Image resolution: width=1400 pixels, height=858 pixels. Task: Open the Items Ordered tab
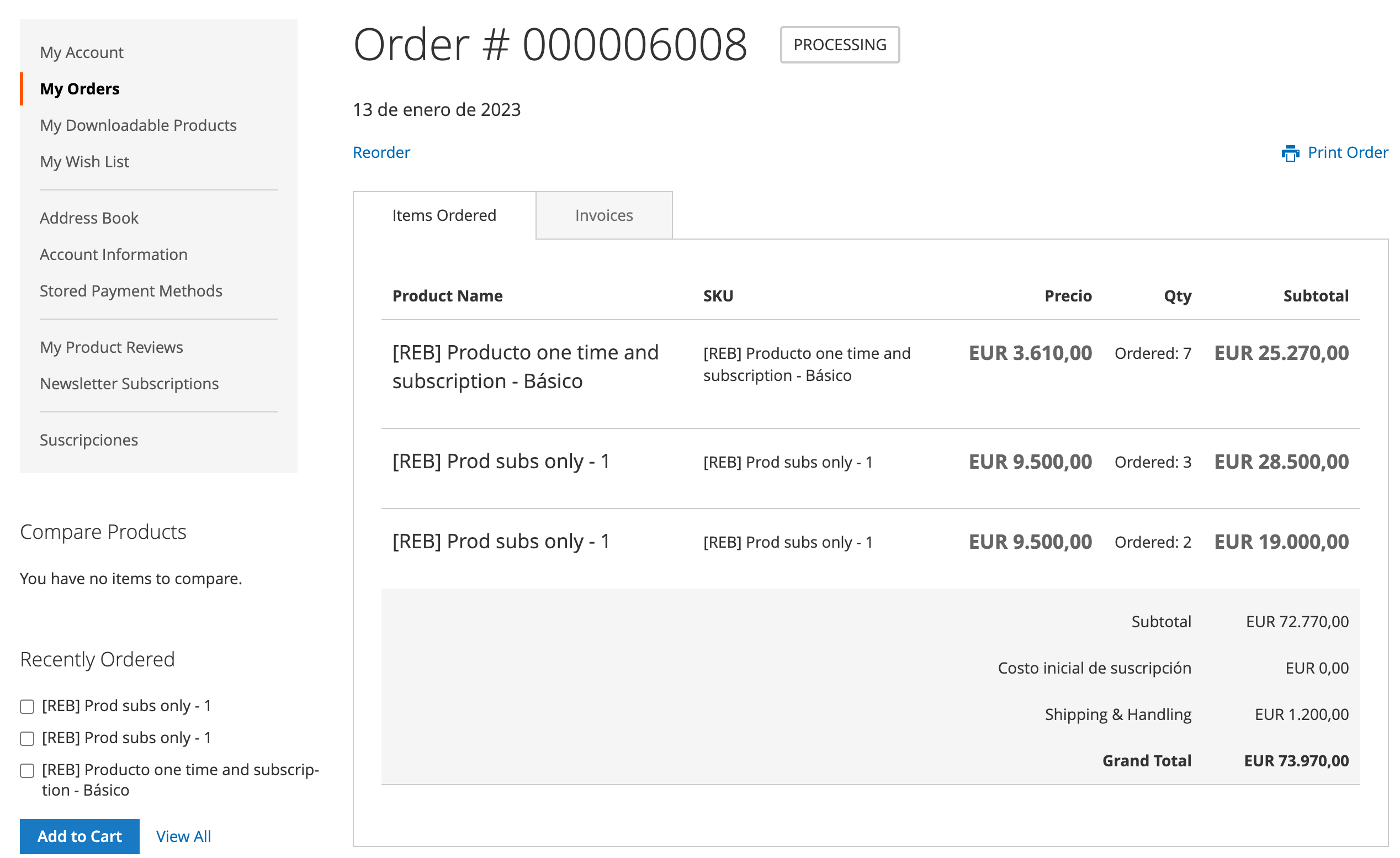tap(444, 215)
